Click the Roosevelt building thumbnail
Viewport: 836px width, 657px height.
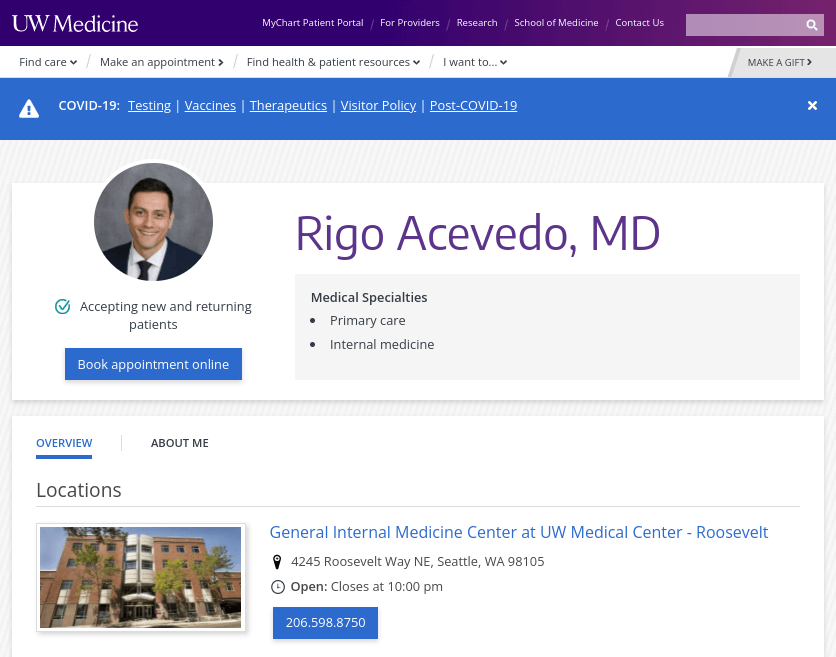[141, 578]
